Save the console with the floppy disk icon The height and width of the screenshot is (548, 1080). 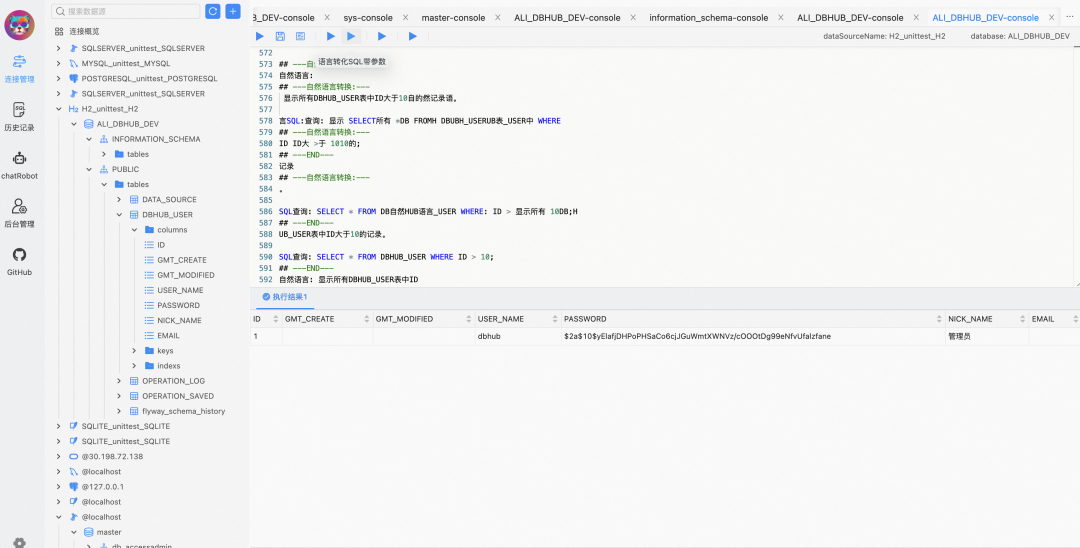click(x=280, y=36)
